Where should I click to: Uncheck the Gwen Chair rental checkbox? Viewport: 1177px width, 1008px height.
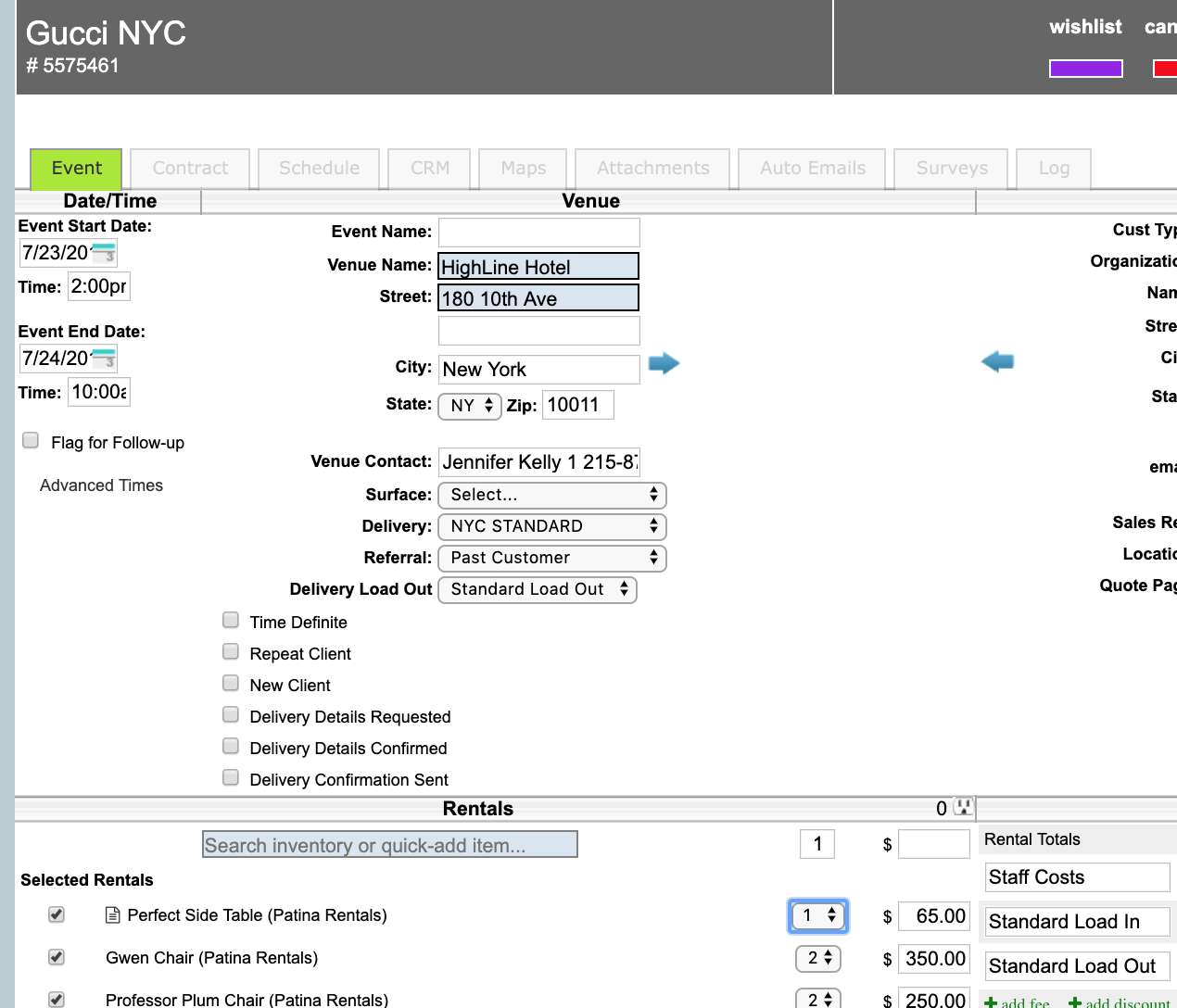(57, 957)
